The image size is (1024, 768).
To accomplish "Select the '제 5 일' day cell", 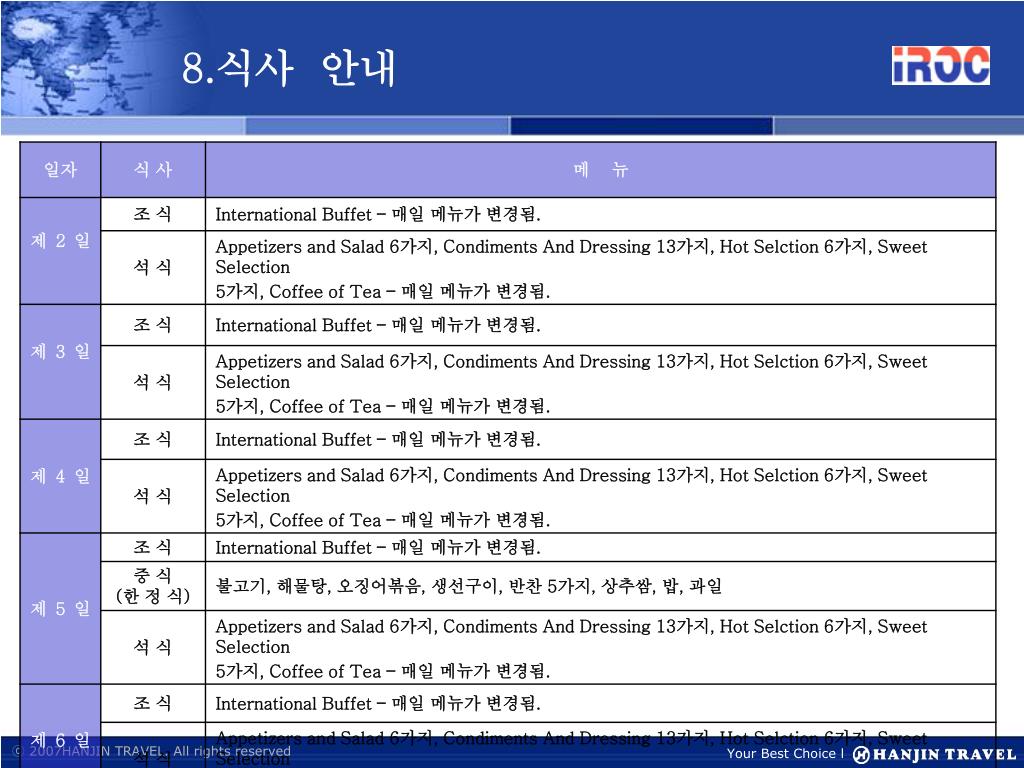I will click(60, 609).
